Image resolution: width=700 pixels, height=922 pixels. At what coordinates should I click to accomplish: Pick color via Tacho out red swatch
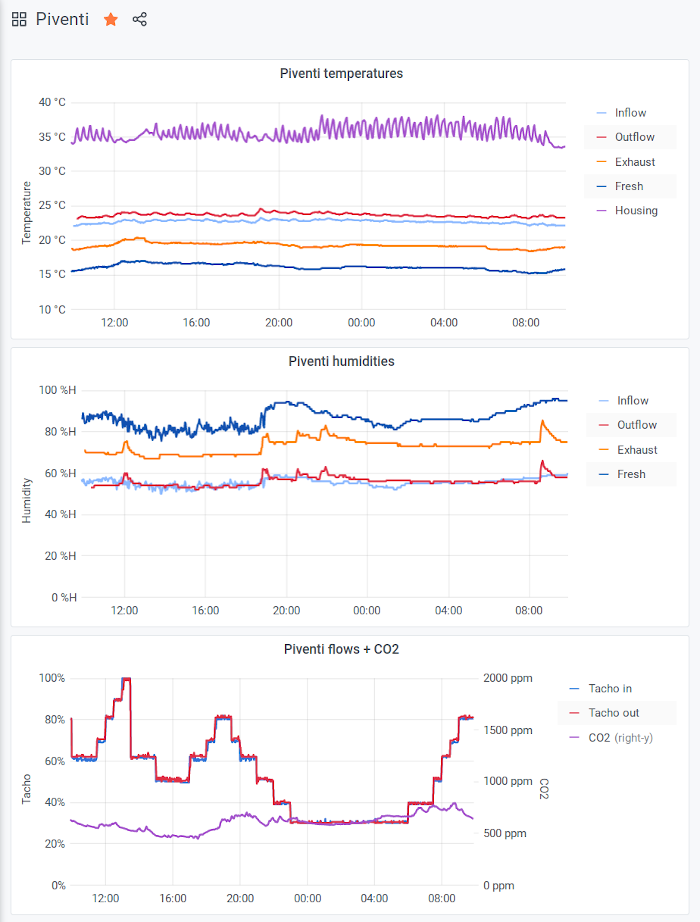575,713
